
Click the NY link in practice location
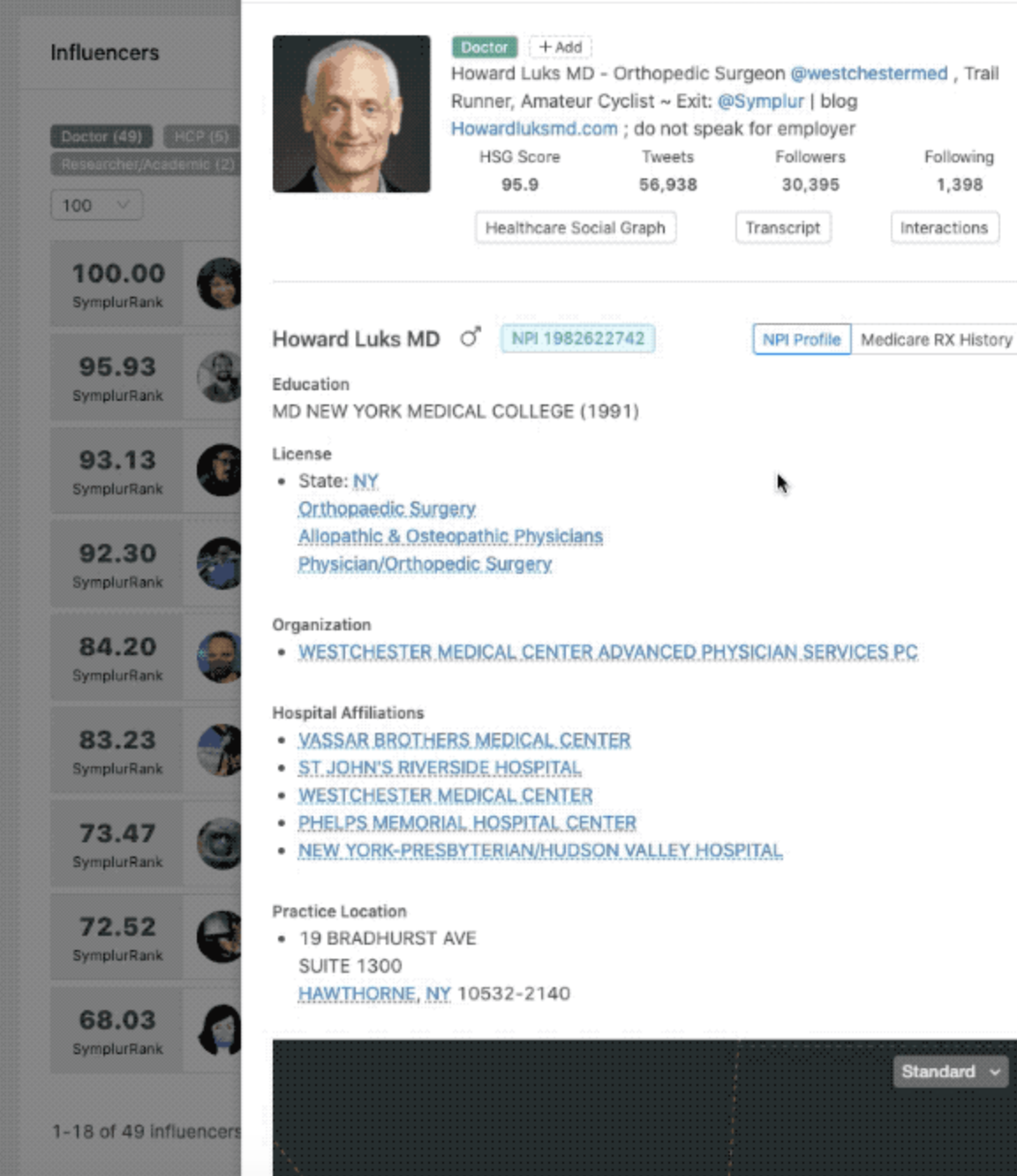438,993
